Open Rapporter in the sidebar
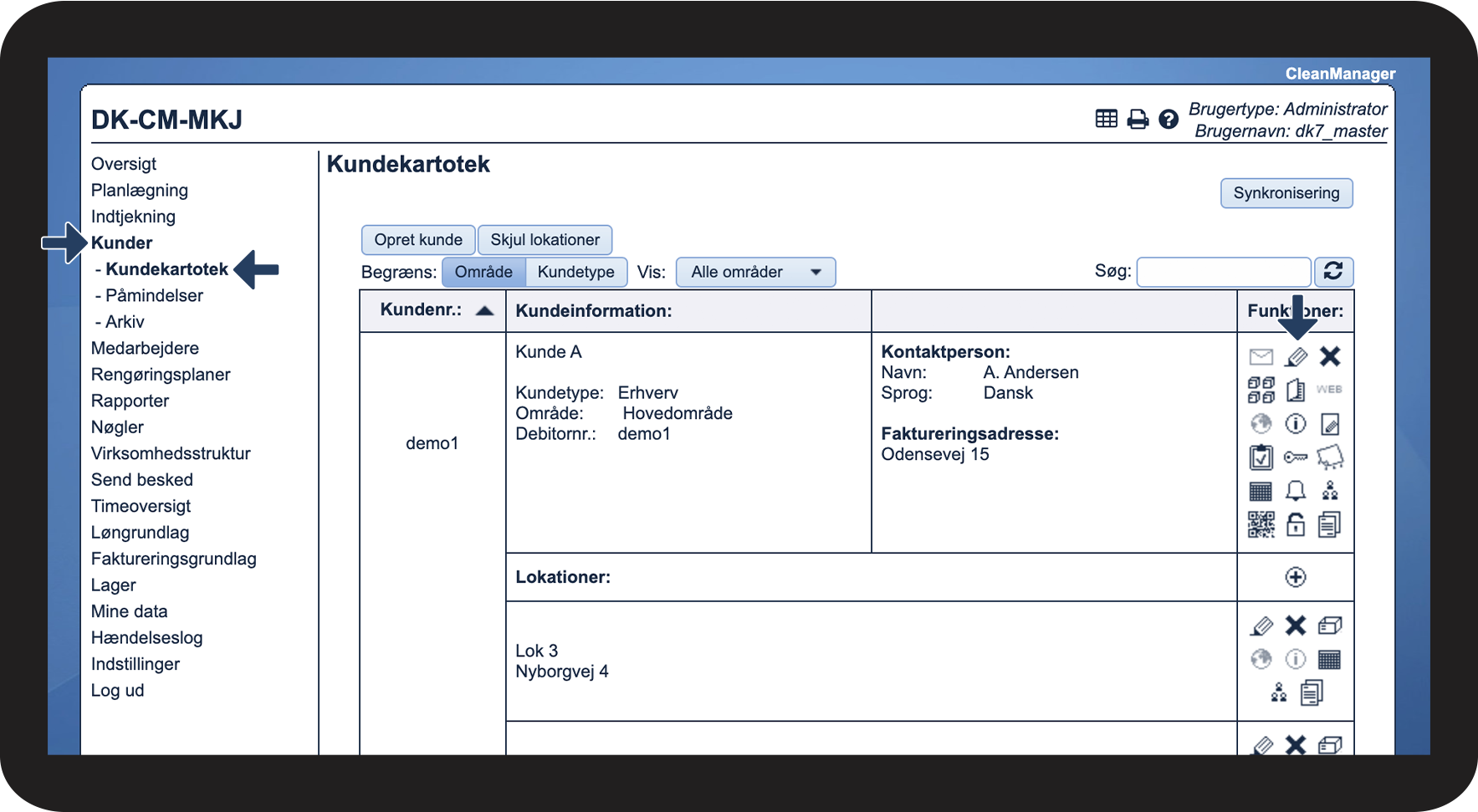Image resolution: width=1478 pixels, height=812 pixels. click(130, 401)
